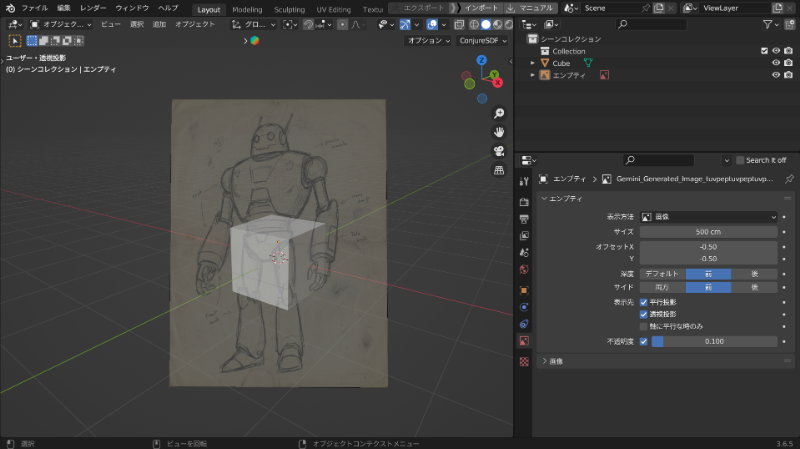Uncheck the 透視投影 checkbox
Image resolution: width=800 pixels, height=449 pixels.
pos(644,314)
